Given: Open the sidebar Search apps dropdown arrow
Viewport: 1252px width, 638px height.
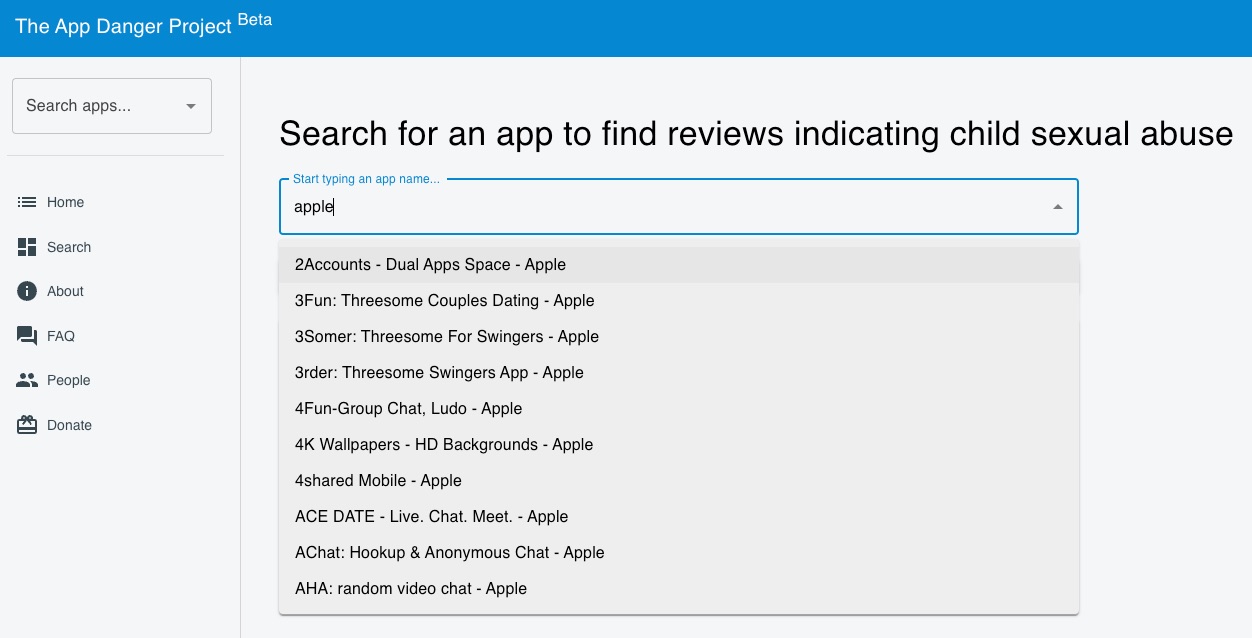Looking at the screenshot, I should click(x=190, y=106).
